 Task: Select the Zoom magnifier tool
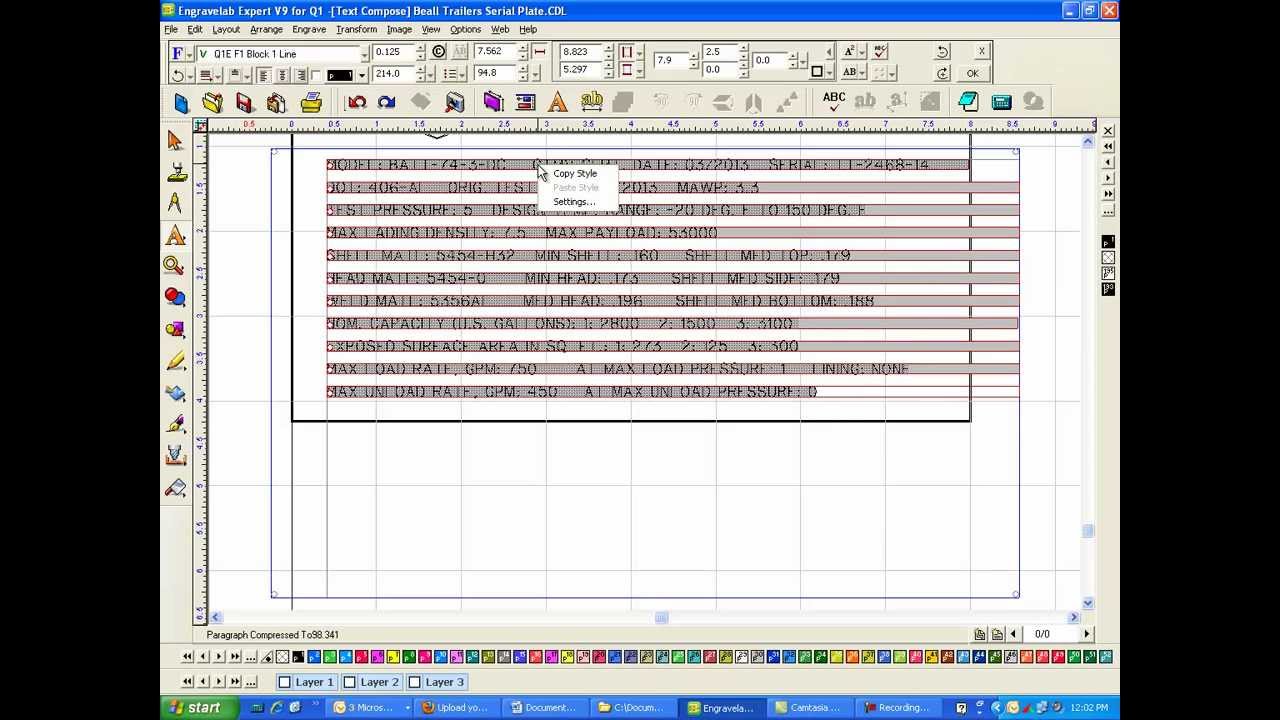click(x=175, y=266)
